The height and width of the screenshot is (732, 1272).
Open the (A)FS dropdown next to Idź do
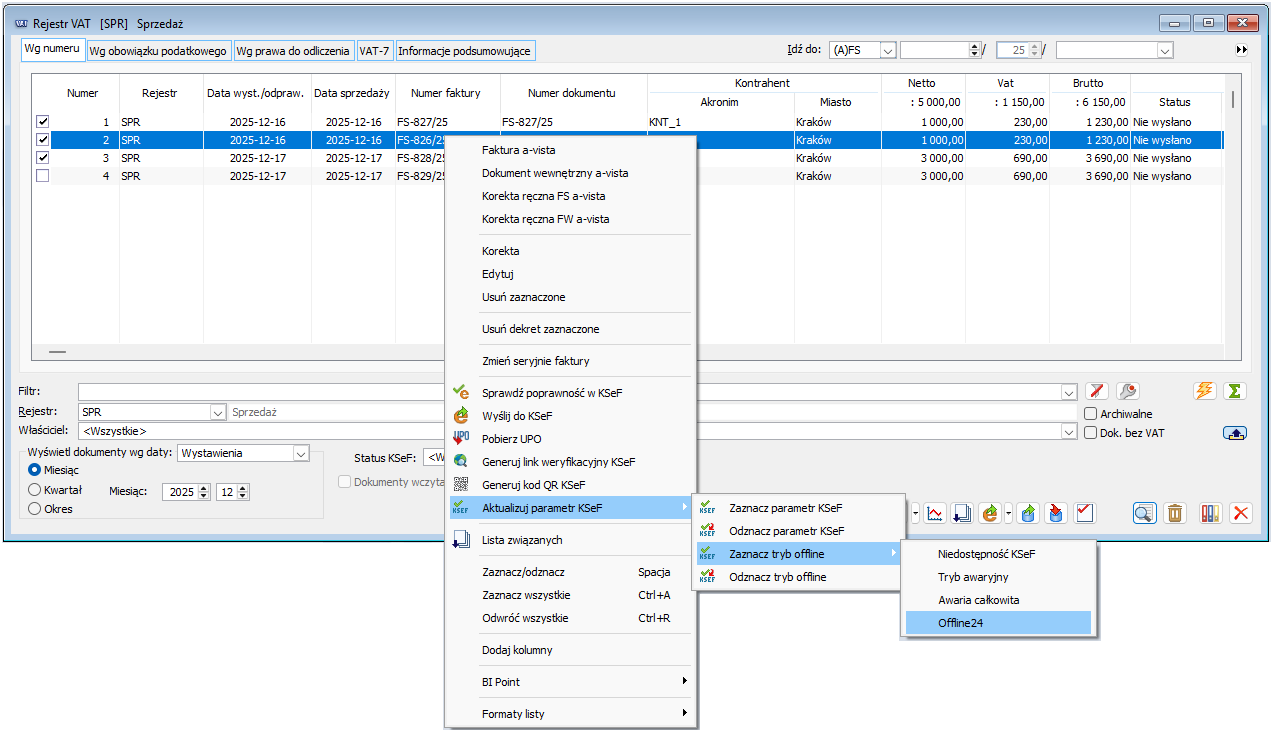[x=887, y=50]
